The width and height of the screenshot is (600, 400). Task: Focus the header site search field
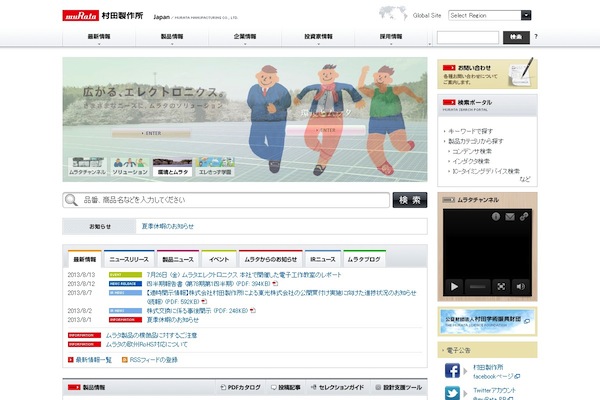pyautogui.click(x=468, y=38)
